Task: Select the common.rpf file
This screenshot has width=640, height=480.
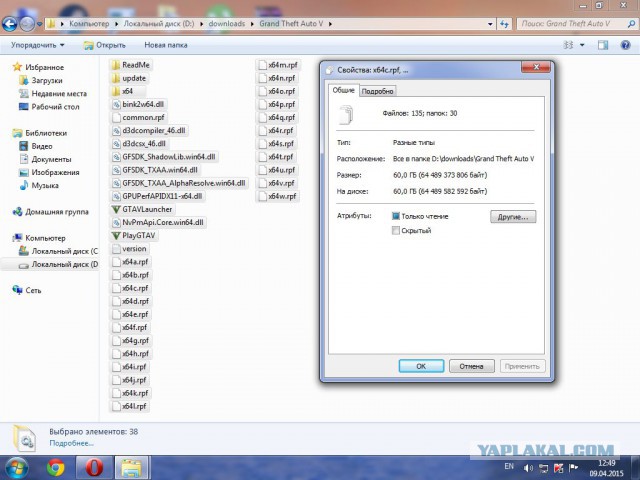Action: point(139,117)
